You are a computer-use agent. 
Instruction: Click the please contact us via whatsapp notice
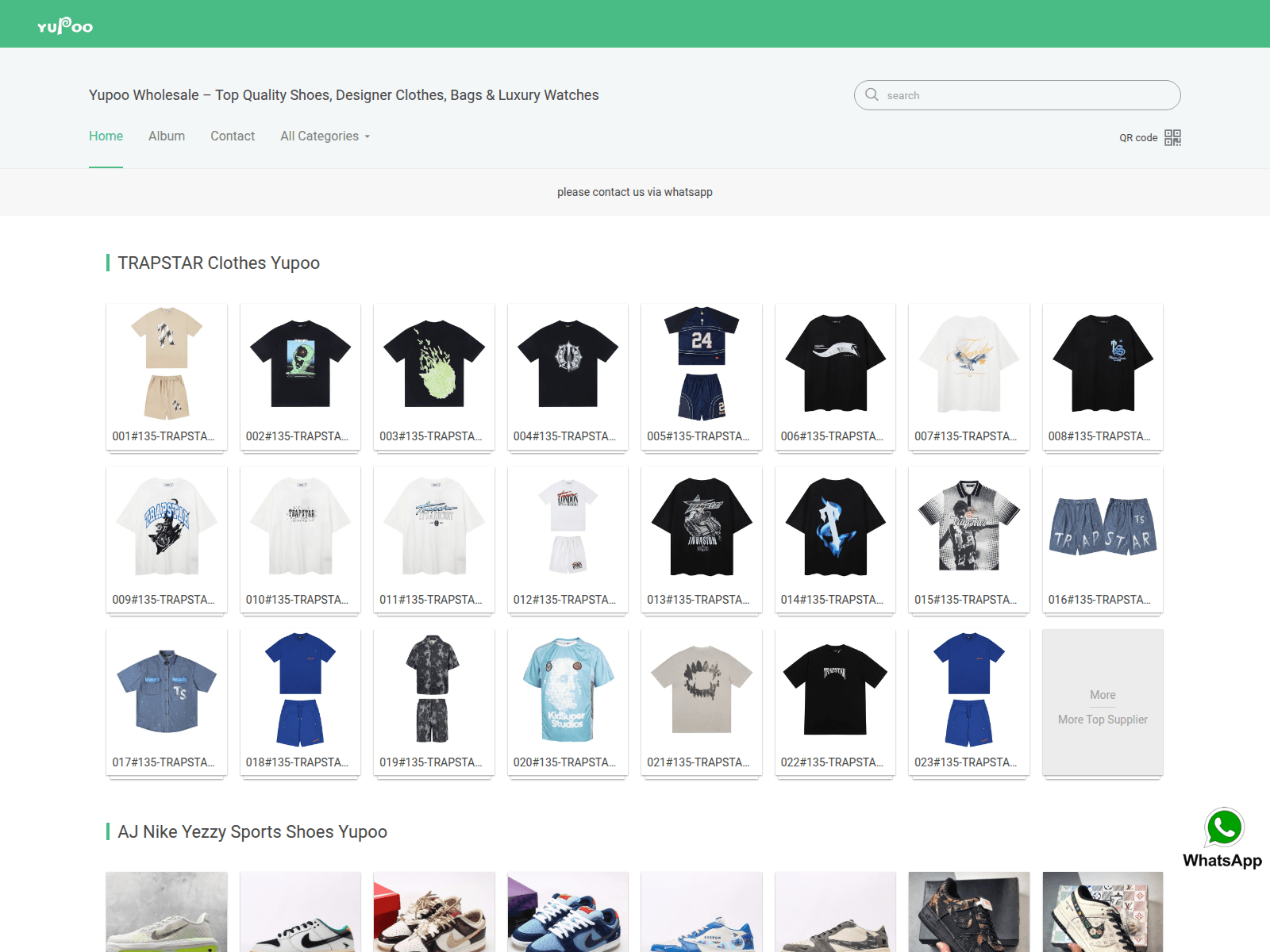[635, 192]
